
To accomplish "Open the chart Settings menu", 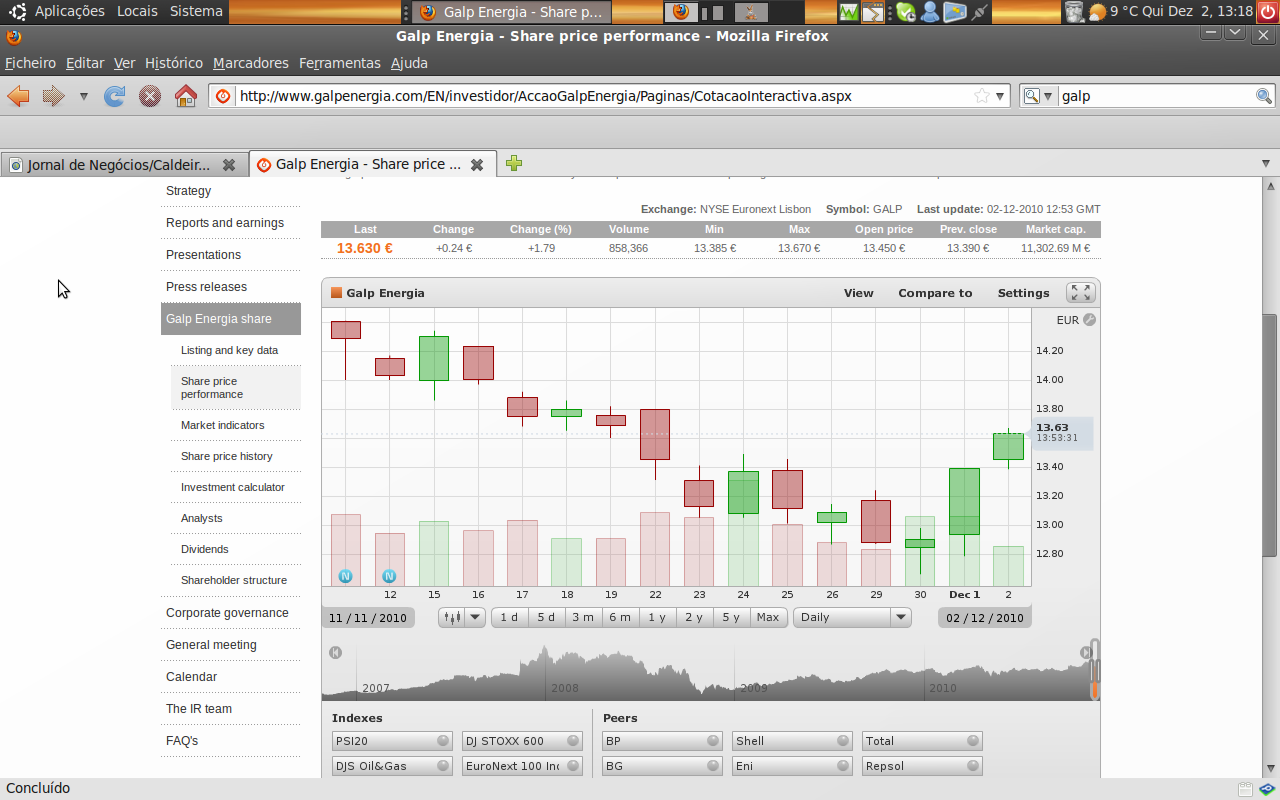I will 1023,293.
